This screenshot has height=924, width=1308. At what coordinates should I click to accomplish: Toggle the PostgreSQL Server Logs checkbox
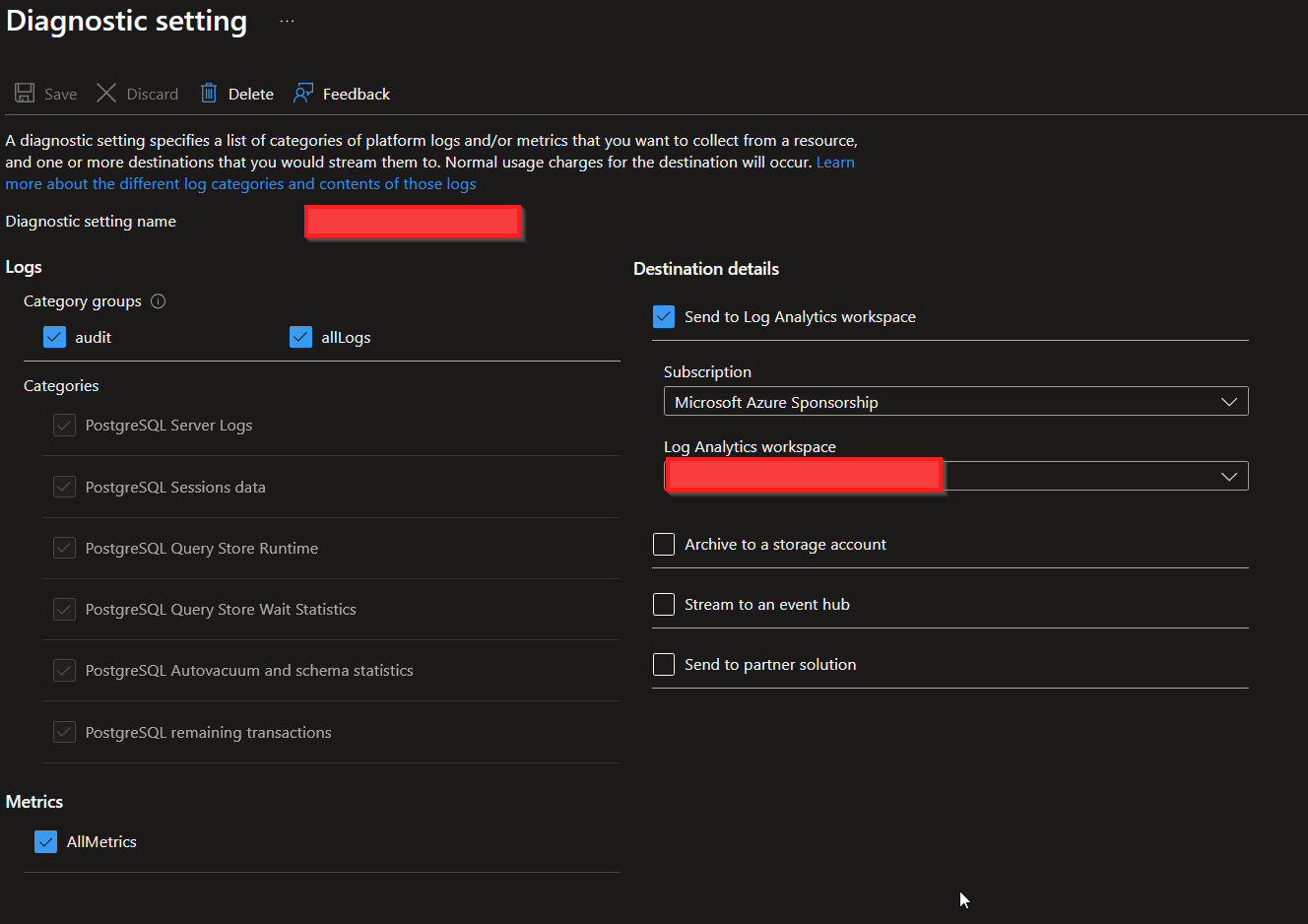(65, 426)
